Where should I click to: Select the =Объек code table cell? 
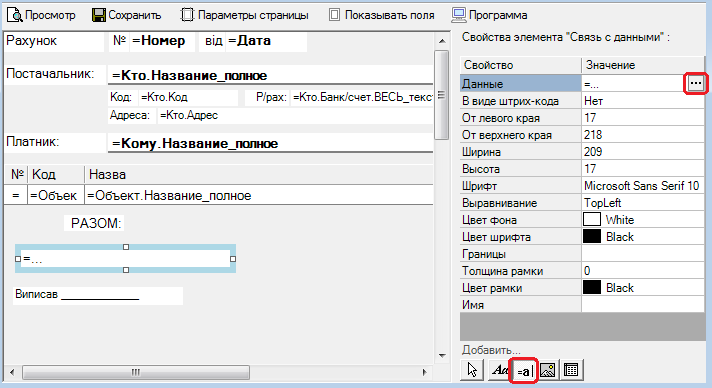click(x=56, y=195)
